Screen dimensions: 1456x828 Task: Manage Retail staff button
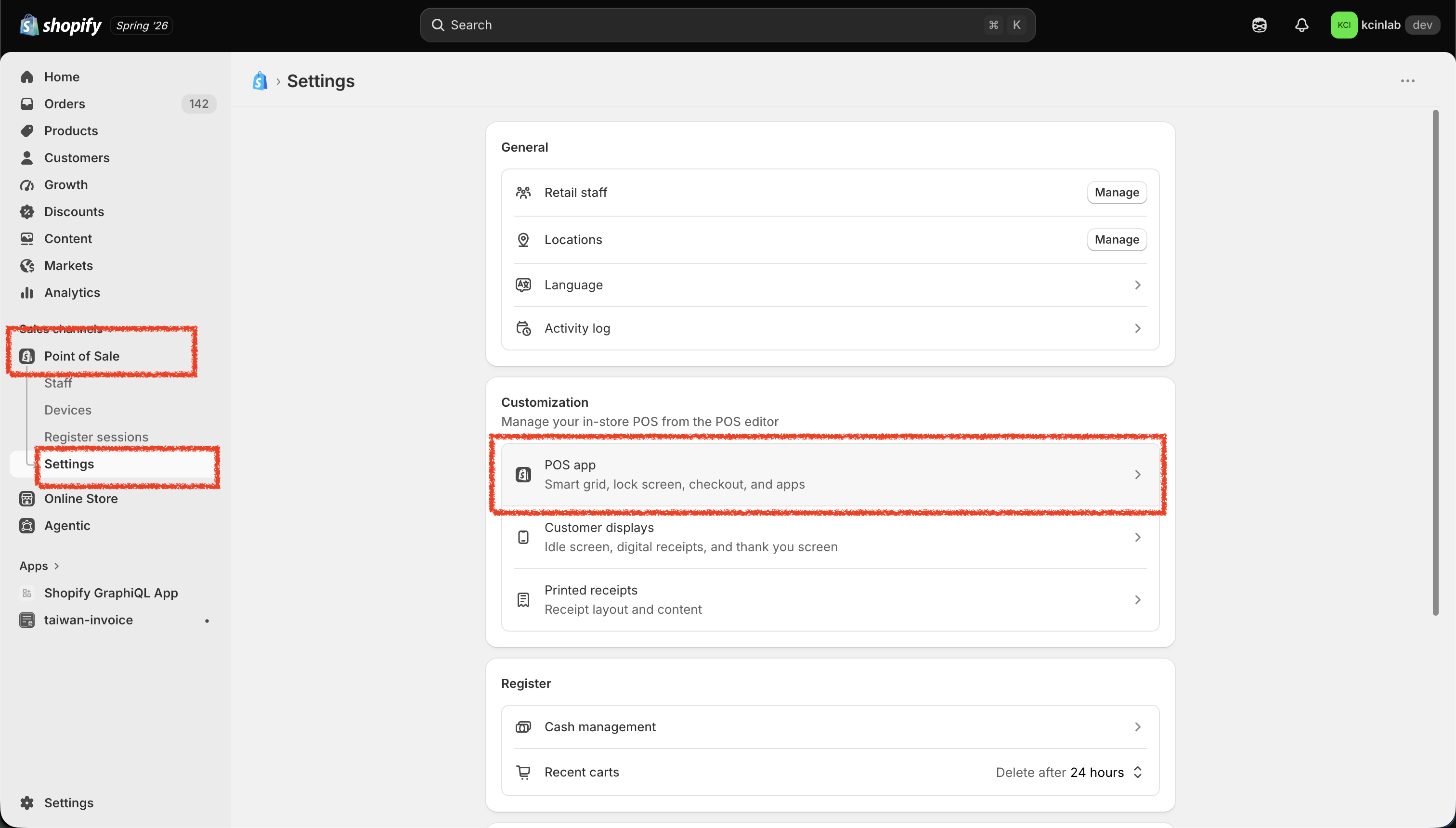click(x=1117, y=192)
